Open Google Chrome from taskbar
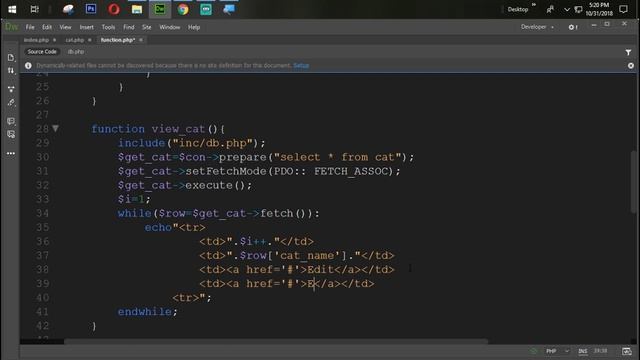This screenshot has width=640, height=360. click(183, 9)
